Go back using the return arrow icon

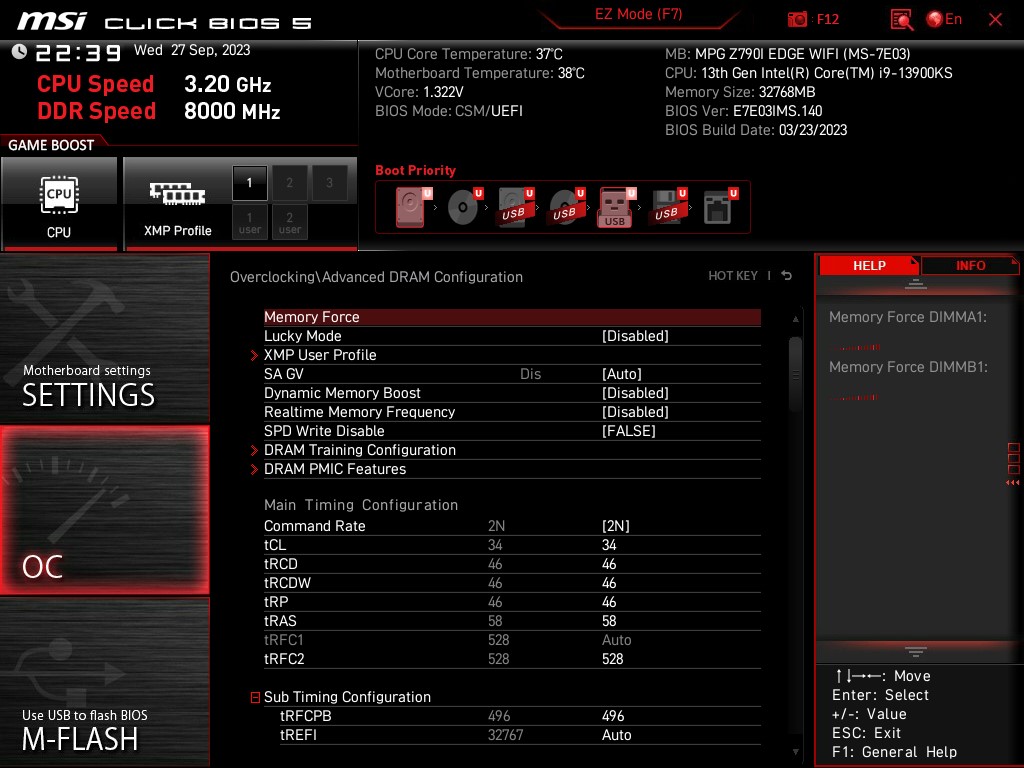(x=787, y=276)
